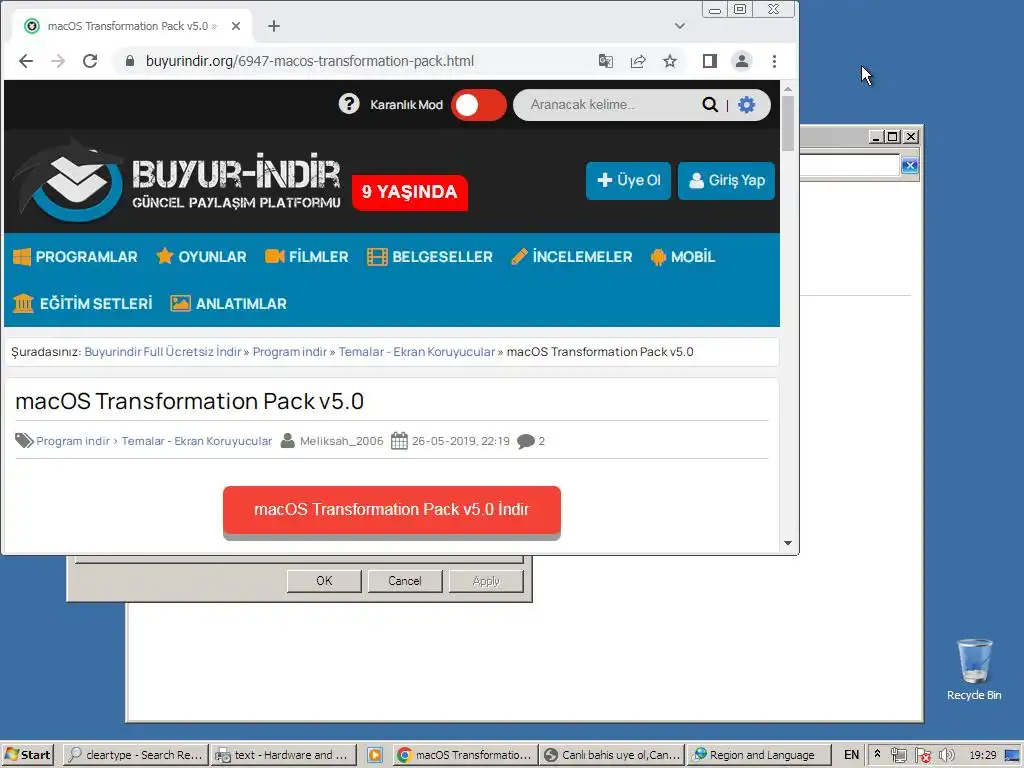Image resolution: width=1024 pixels, height=768 pixels.
Task: Open the Chrome side panel icon
Action: point(710,61)
